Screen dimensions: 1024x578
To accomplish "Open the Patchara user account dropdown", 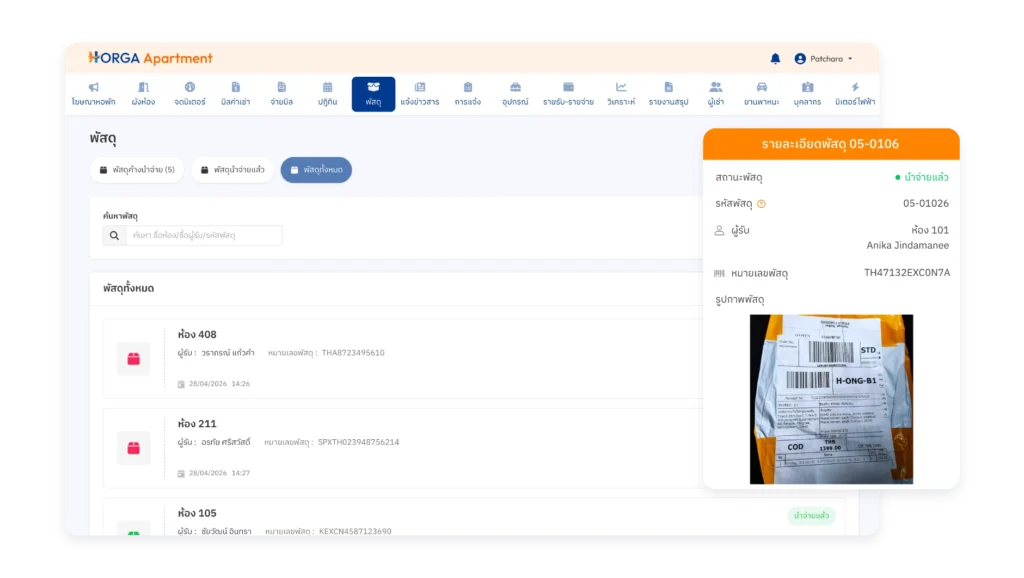I will 824,59.
